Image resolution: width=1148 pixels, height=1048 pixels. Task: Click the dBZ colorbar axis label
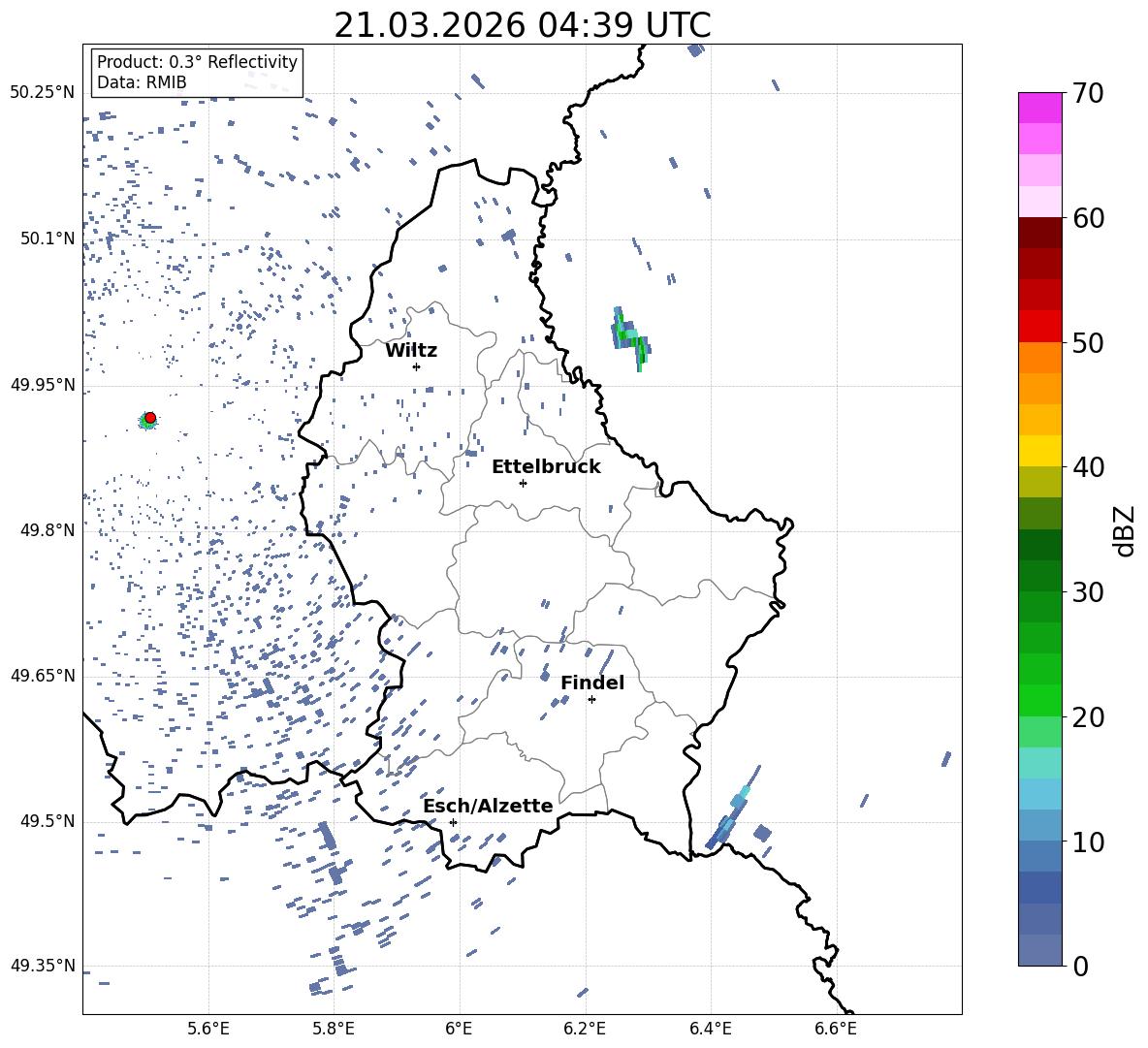1126,530
